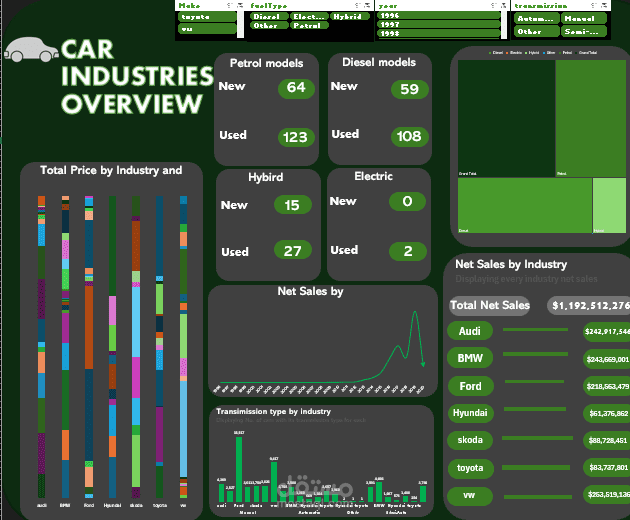Click the $1,192,512,276 total value

[589, 306]
